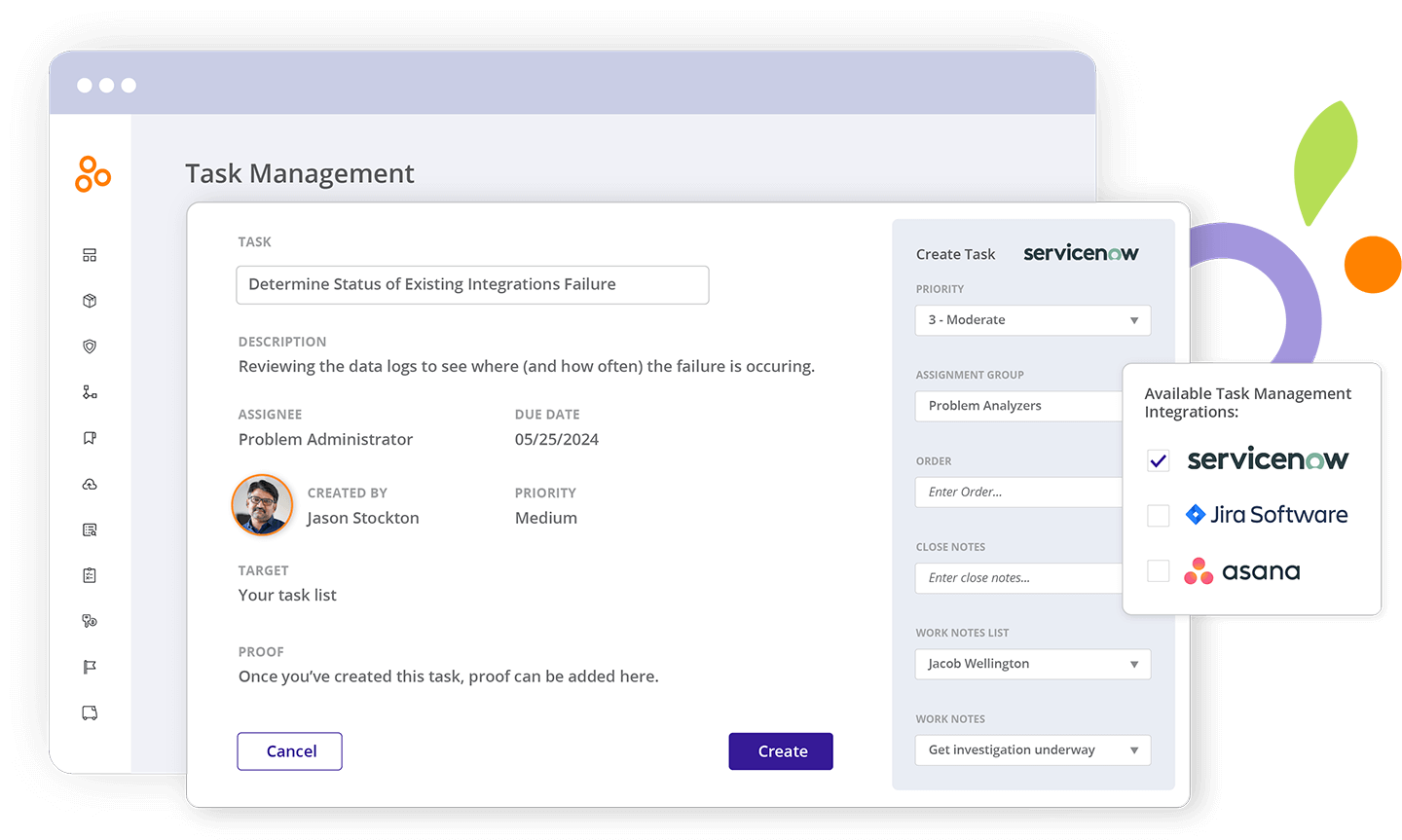Click the due date 05/25/2024
The height and width of the screenshot is (840, 1402).
pyautogui.click(x=557, y=440)
